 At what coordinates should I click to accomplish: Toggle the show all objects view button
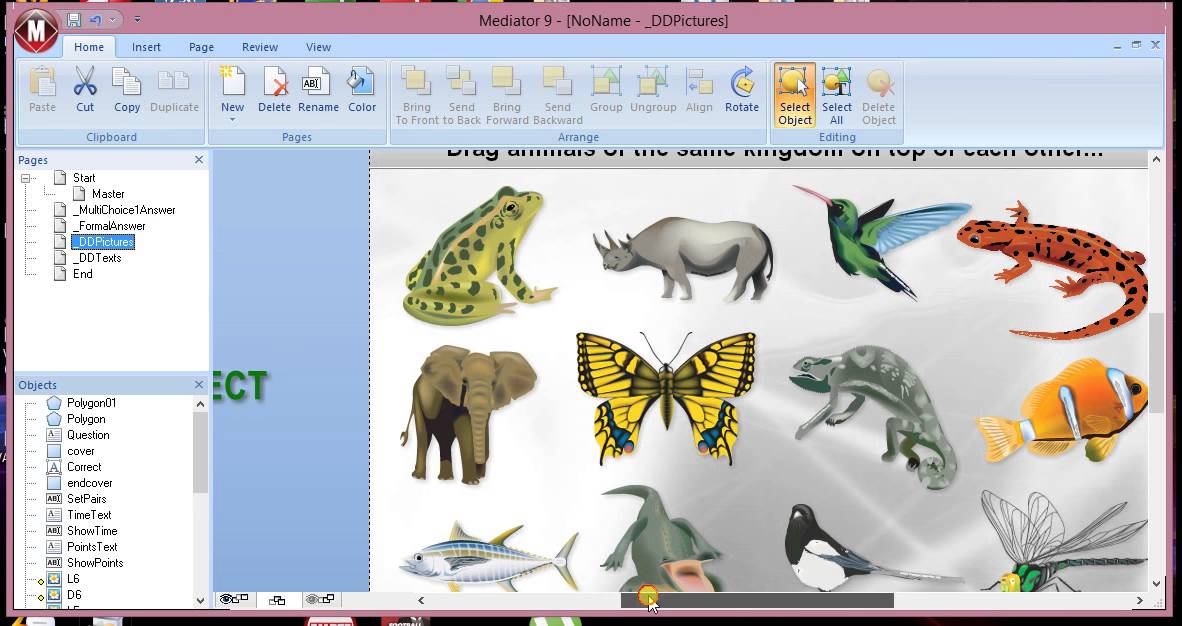click(x=277, y=600)
